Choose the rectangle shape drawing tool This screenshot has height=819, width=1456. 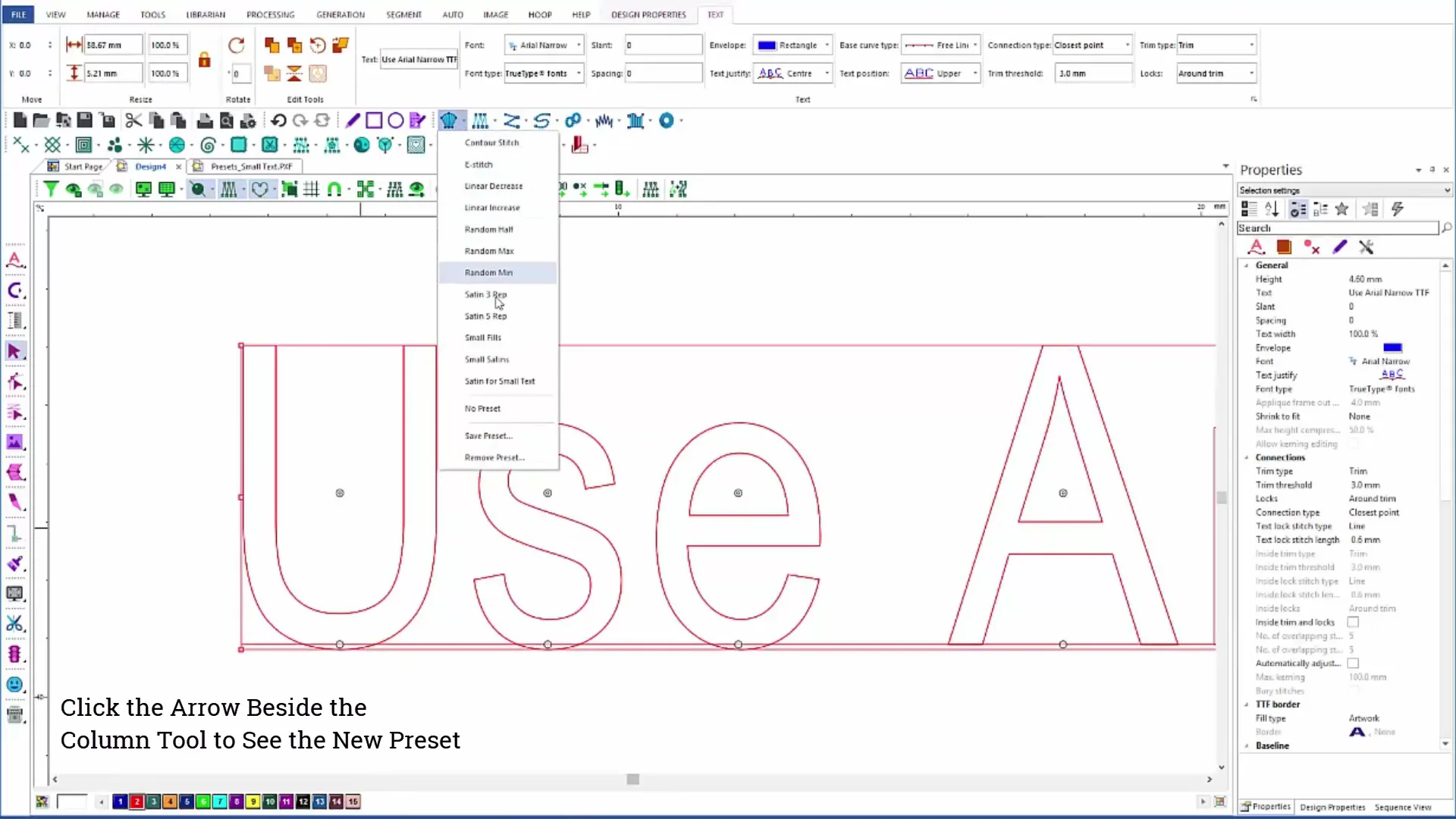pos(374,121)
